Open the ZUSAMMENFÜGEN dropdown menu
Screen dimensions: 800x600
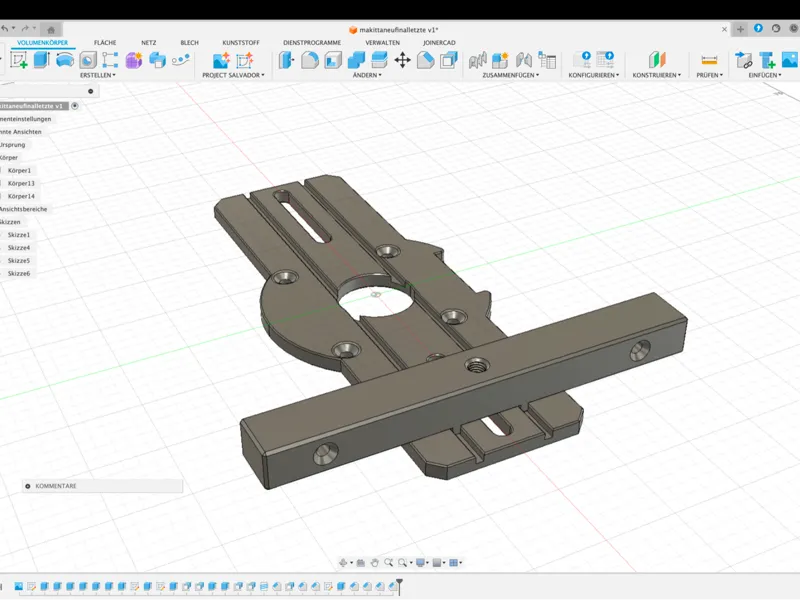pos(511,75)
